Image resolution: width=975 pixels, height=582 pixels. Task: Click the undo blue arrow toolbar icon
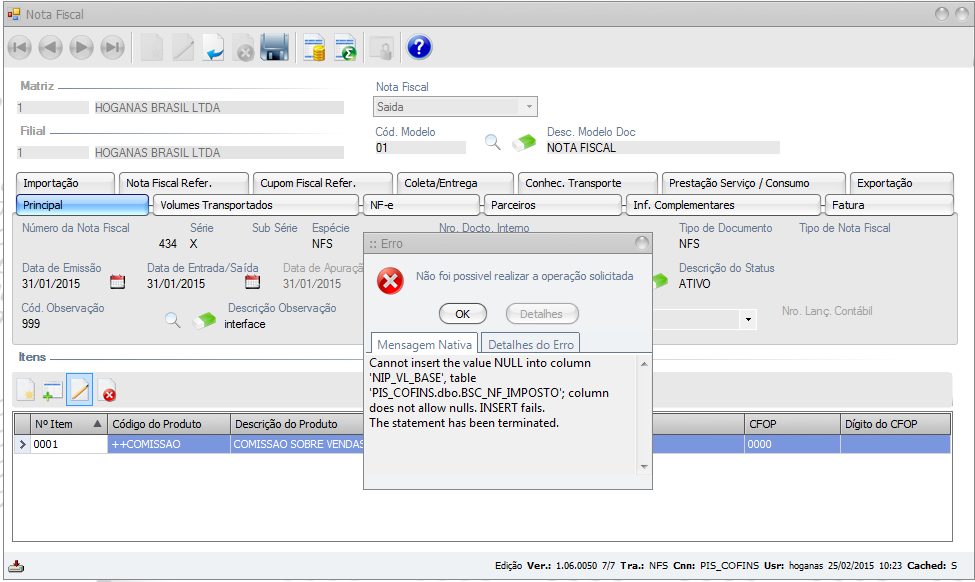(213, 47)
